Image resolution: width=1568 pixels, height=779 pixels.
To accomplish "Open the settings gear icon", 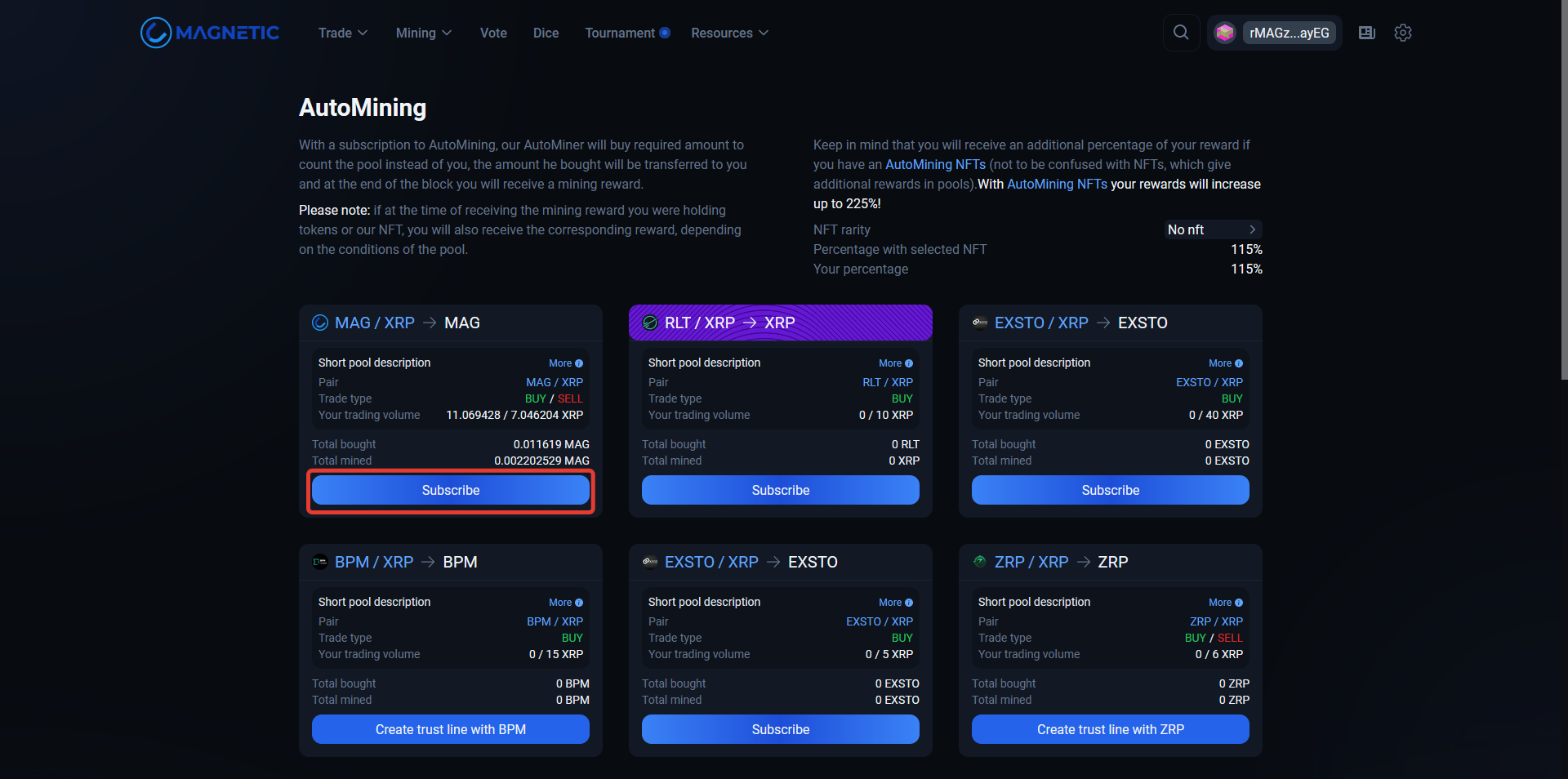I will 1403,33.
